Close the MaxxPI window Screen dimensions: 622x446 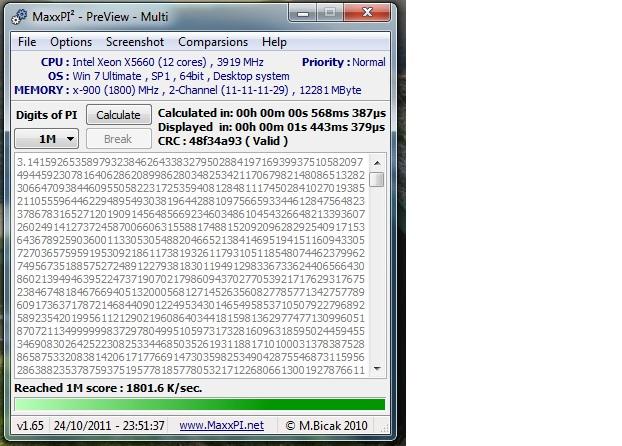367,13
